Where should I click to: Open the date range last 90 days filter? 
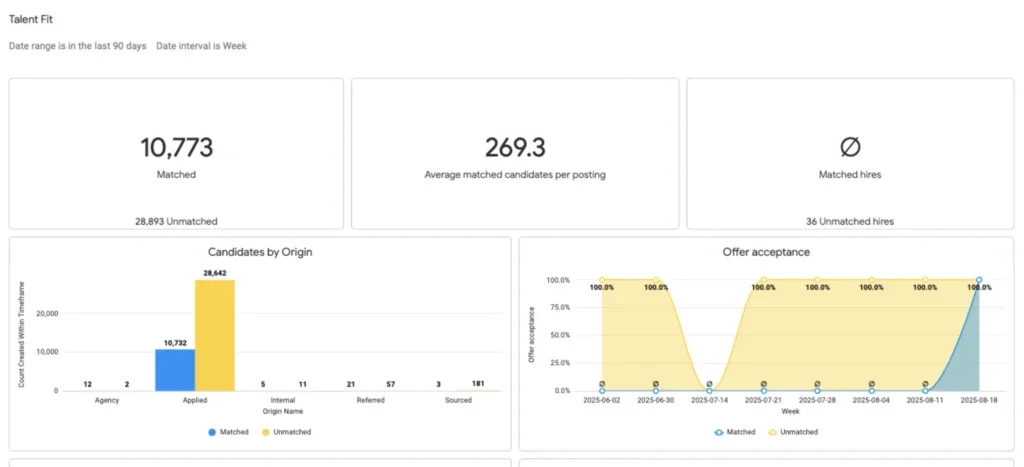pos(78,46)
